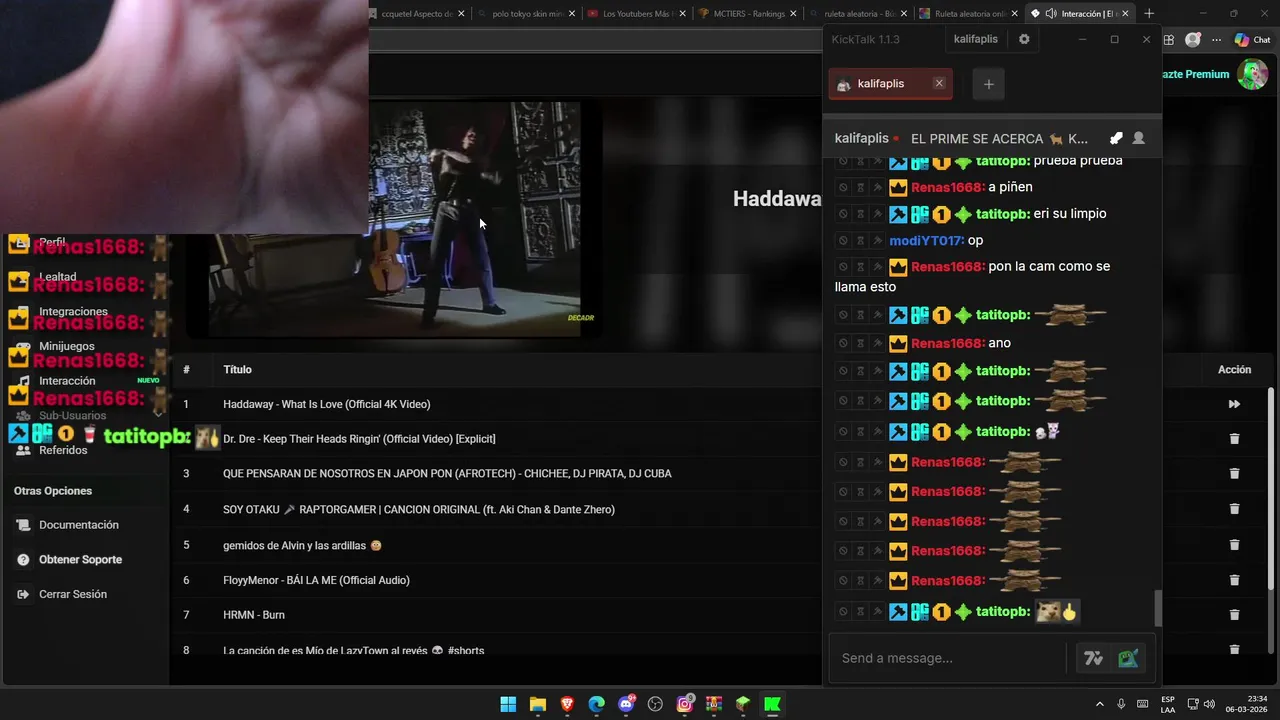Mute the Interacción tab speaker icon
1280x720 pixels.
pyautogui.click(x=1049, y=14)
